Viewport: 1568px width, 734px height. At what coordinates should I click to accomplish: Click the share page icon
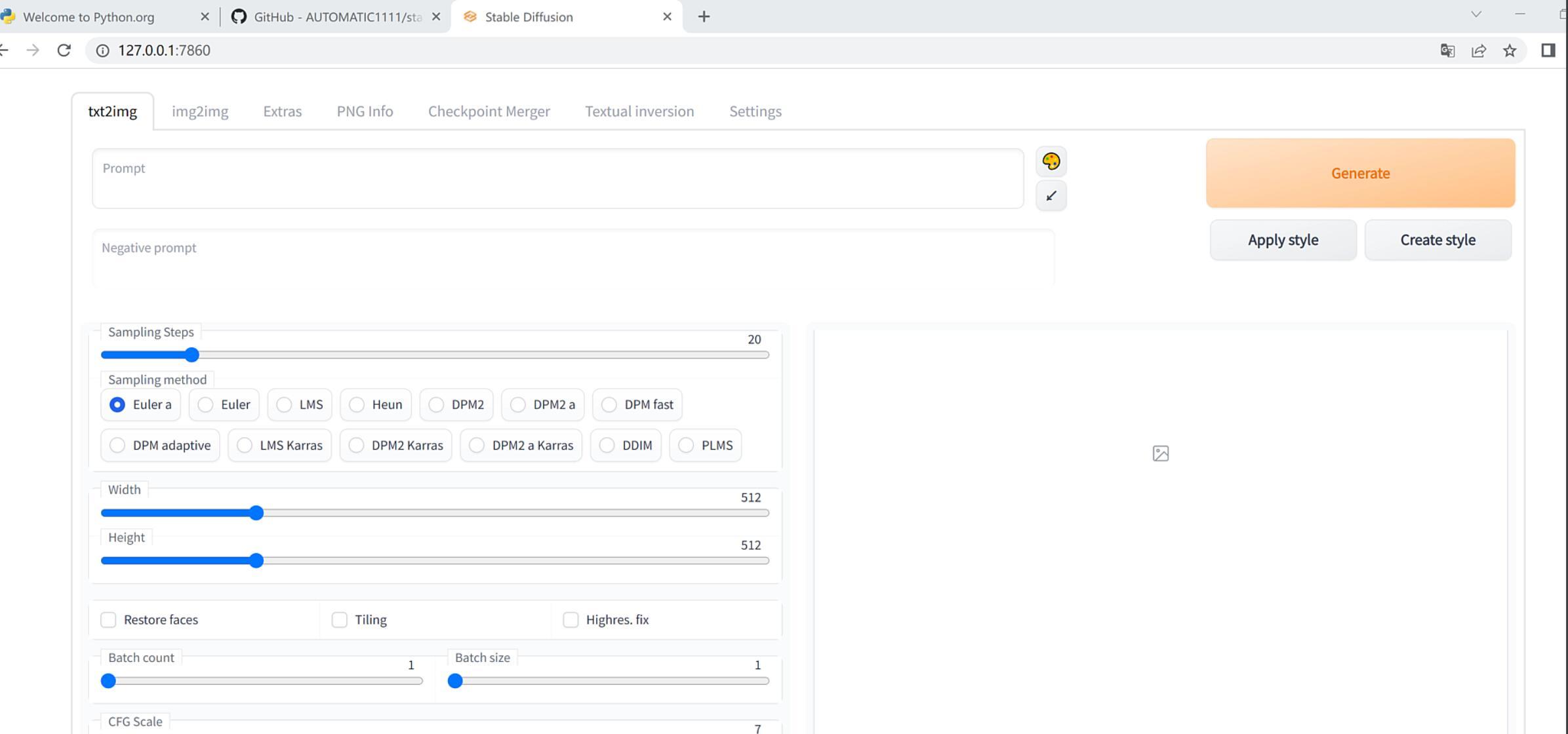click(1479, 50)
